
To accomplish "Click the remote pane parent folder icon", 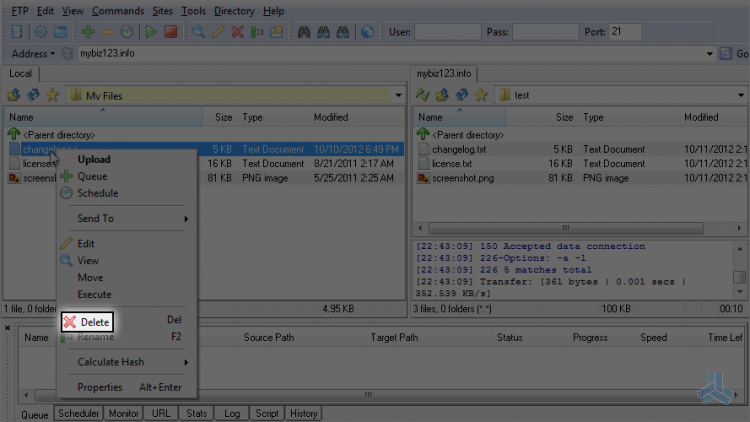I will pyautogui.click(x=442, y=95).
